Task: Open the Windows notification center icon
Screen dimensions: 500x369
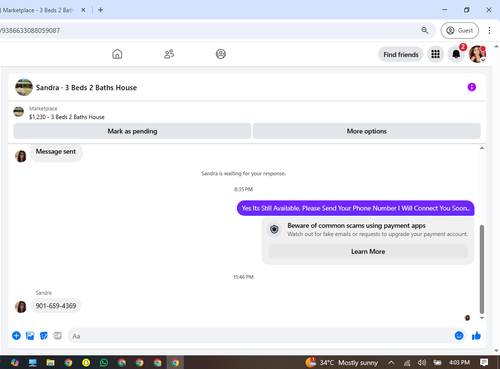Action: point(484,362)
